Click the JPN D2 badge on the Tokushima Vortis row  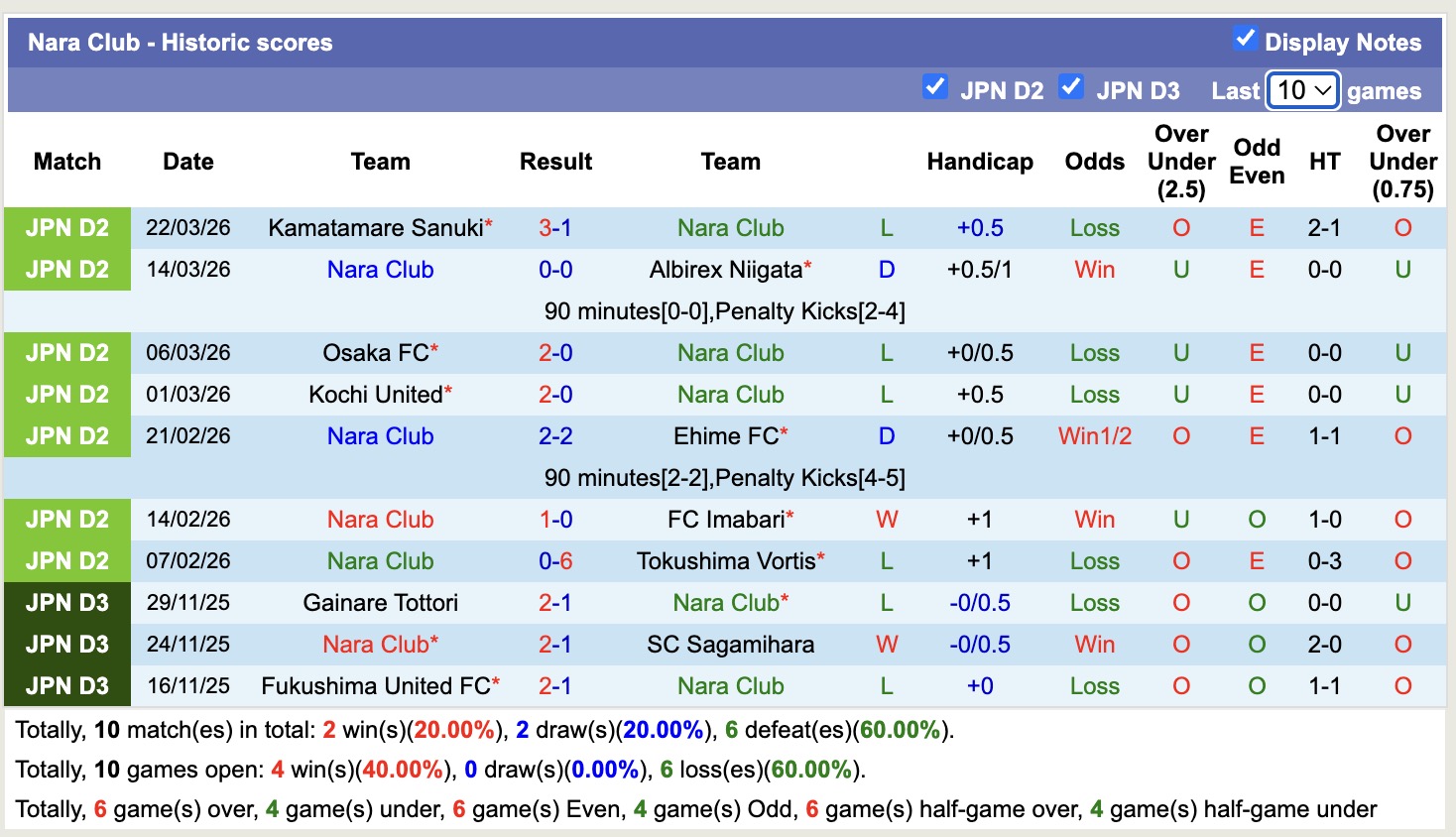coord(66,560)
